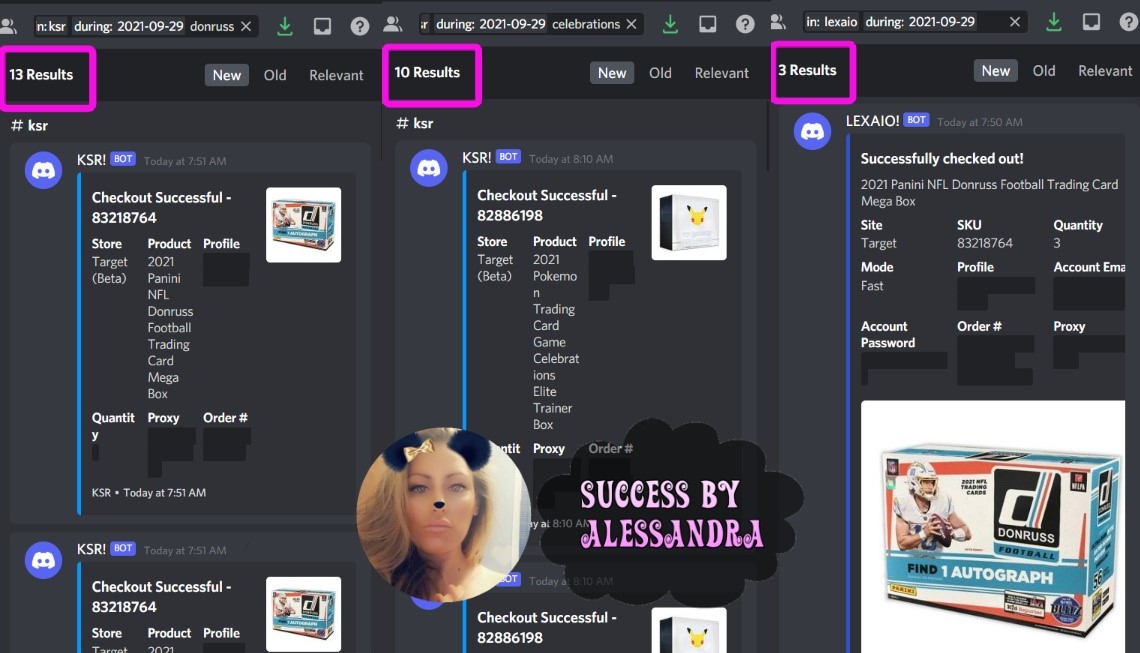Image resolution: width=1140 pixels, height=653 pixels.
Task: Click LEXAIO bot avatar
Action: tap(812, 131)
